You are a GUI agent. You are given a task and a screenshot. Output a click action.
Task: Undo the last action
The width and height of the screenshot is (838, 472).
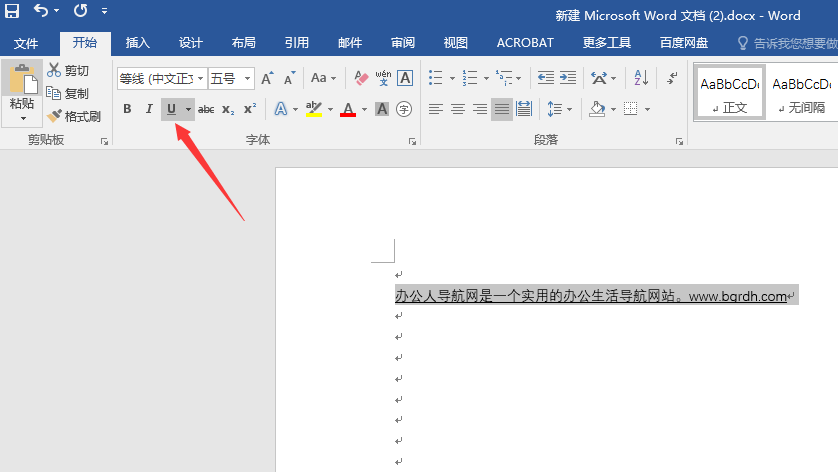pos(41,10)
